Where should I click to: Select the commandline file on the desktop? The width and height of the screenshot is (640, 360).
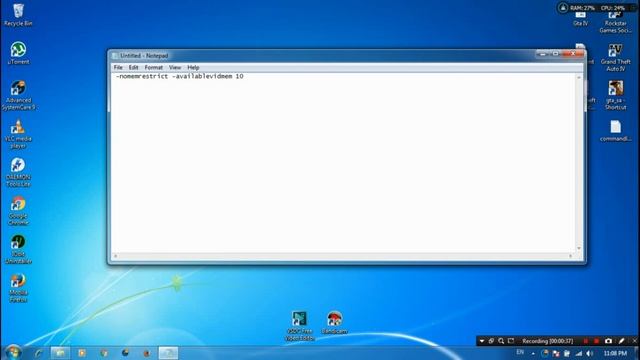[x=616, y=131]
